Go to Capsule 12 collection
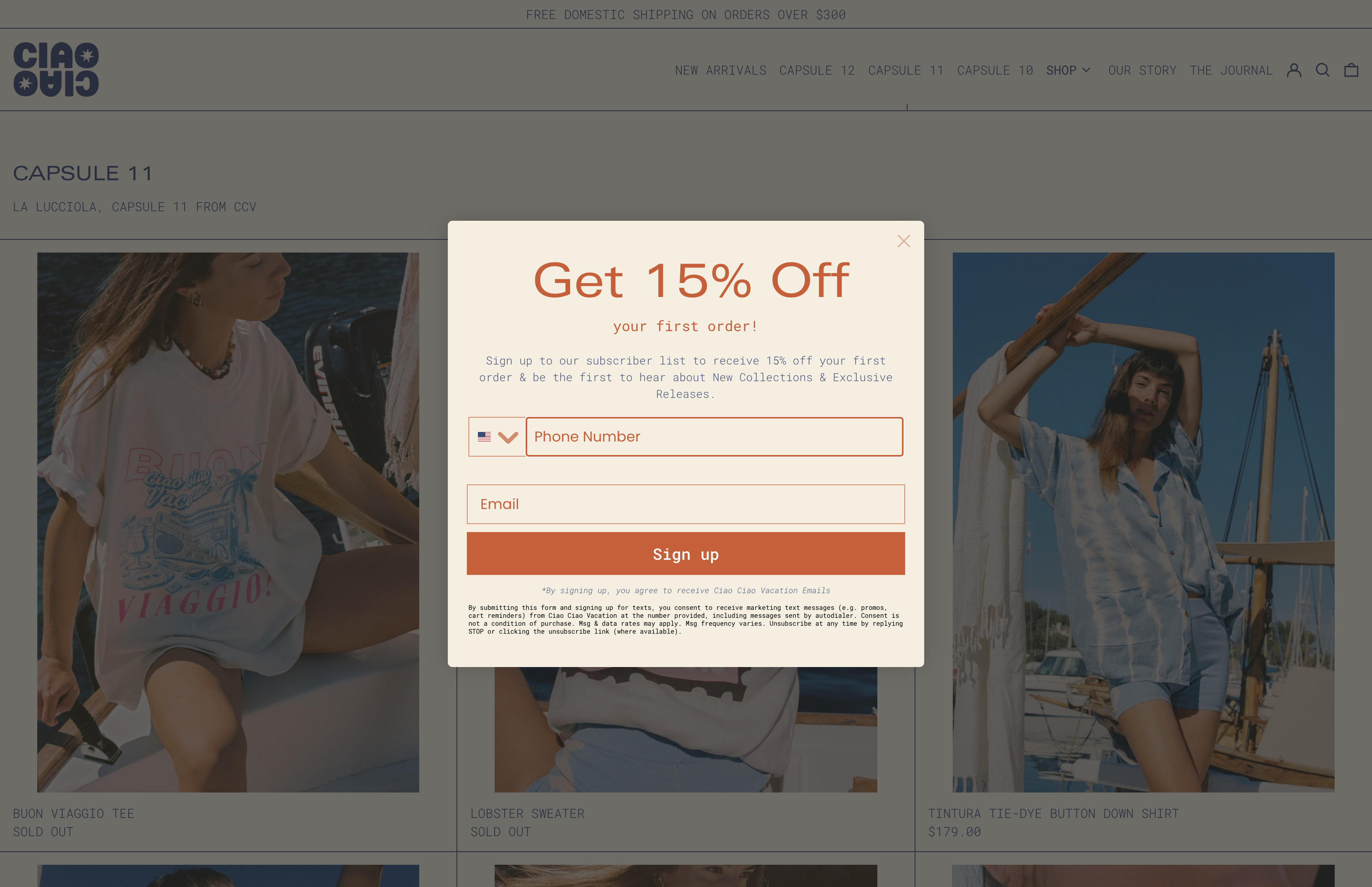Screen dimensions: 1372x887 click(816, 70)
